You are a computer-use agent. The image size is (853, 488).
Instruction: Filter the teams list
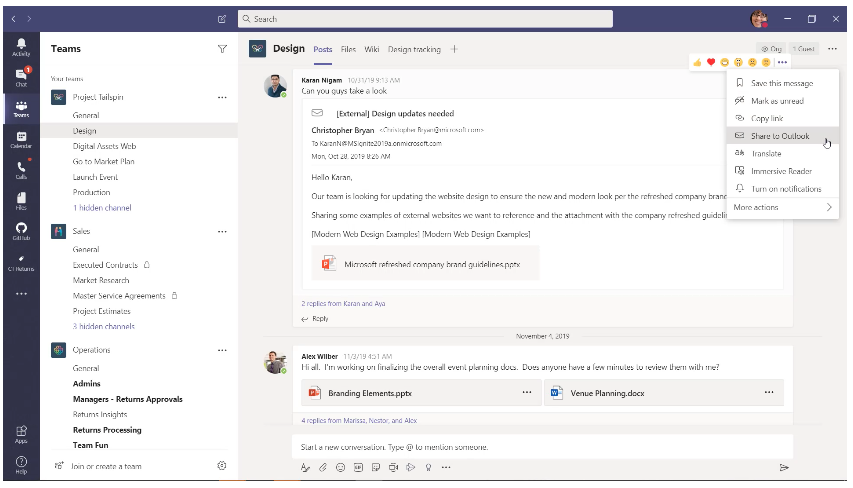[x=222, y=49]
